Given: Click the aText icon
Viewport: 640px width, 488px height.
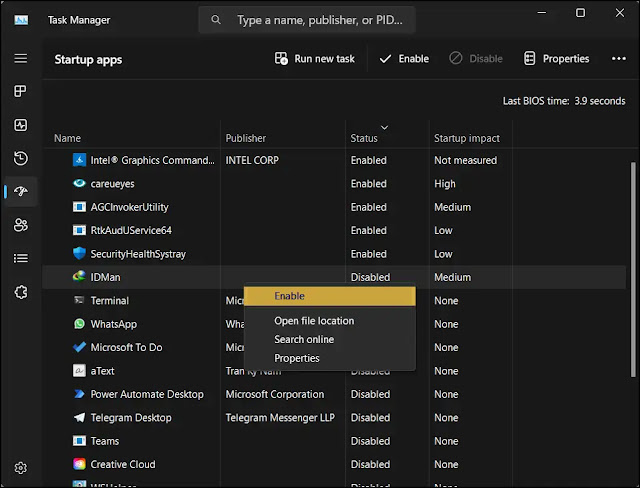Looking at the screenshot, I should point(79,370).
